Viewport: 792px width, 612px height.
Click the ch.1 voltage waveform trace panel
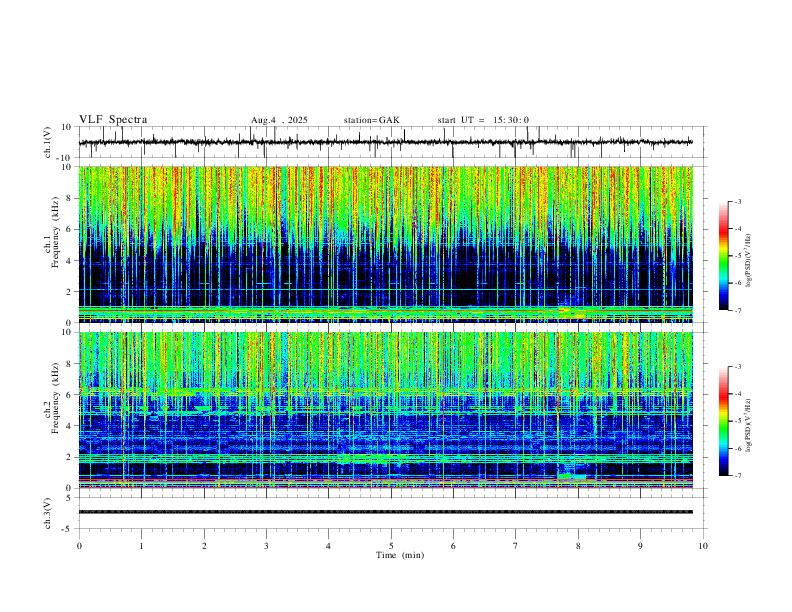pos(393,142)
